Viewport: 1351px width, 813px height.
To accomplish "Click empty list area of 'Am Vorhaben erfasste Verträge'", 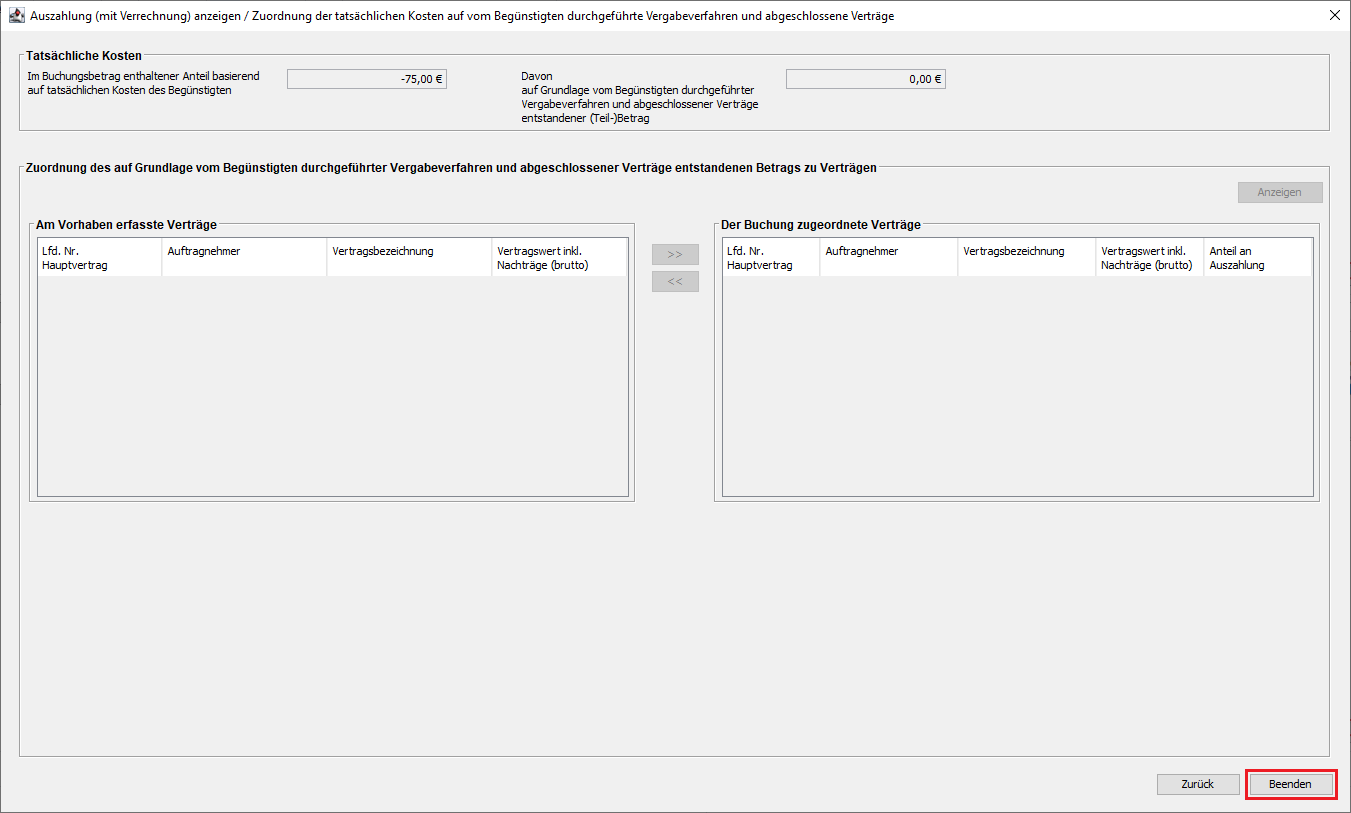I will tap(332, 390).
